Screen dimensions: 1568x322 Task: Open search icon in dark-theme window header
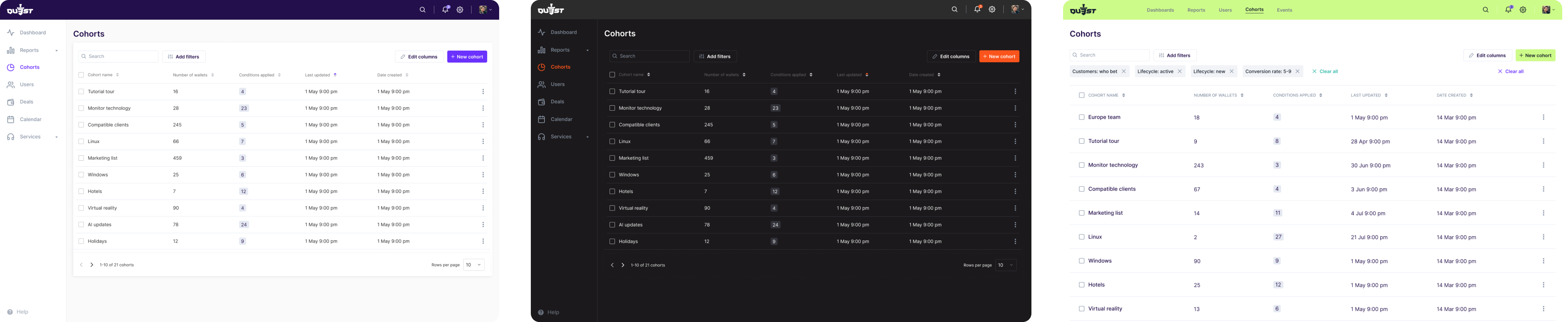coord(954,9)
